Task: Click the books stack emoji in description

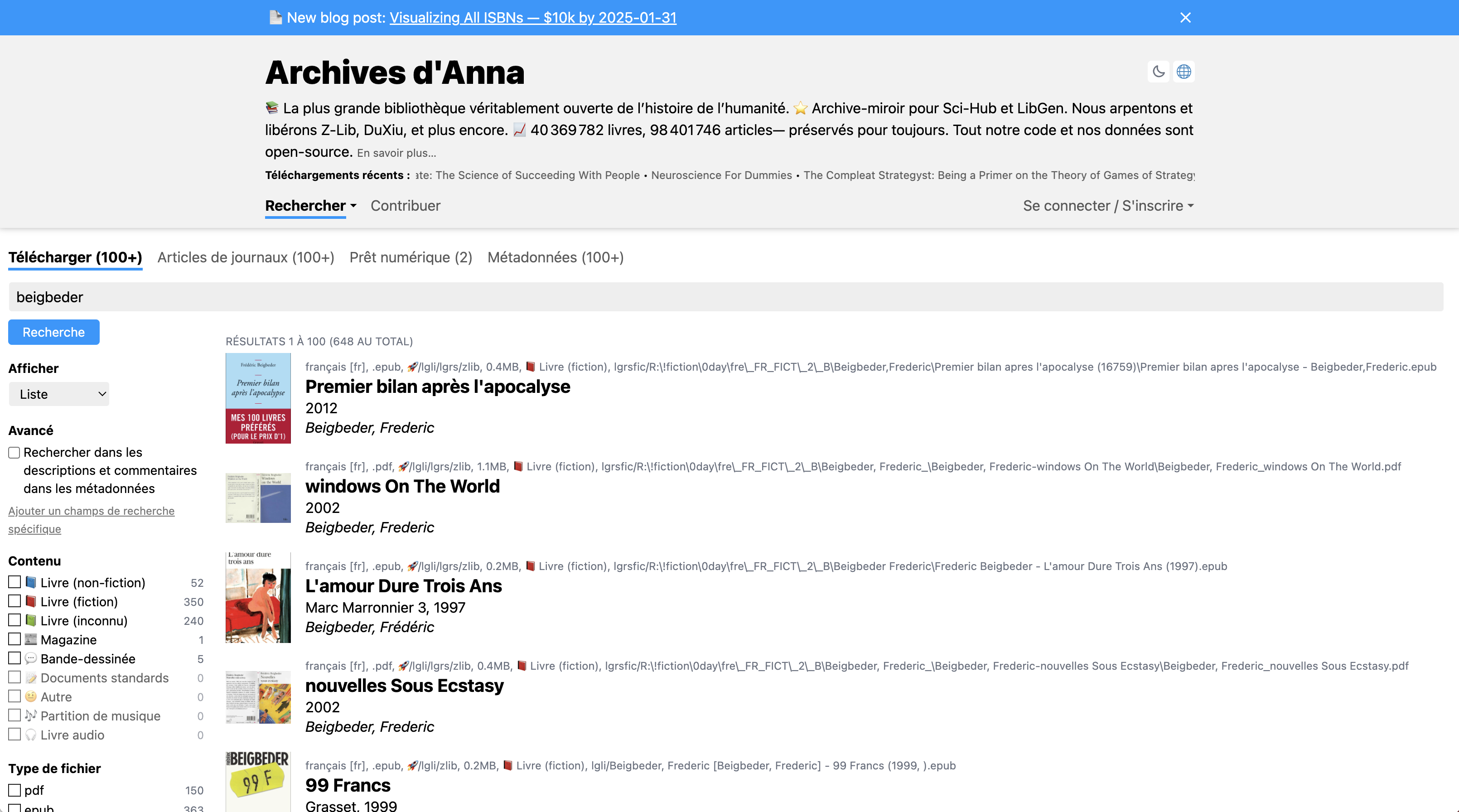Action: pyautogui.click(x=272, y=107)
